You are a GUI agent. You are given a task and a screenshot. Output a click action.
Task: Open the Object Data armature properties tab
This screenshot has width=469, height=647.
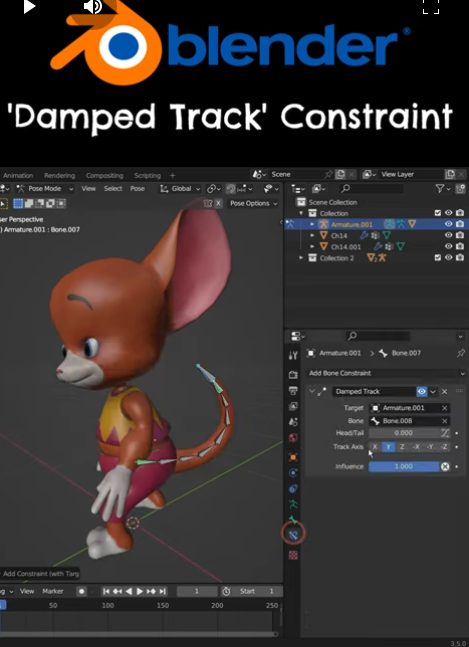click(x=293, y=504)
